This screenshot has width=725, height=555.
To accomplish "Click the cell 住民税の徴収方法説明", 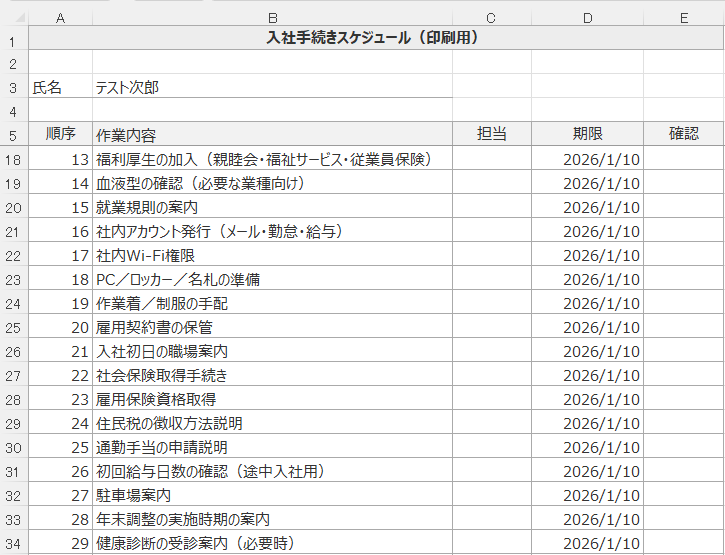I will point(272,423).
